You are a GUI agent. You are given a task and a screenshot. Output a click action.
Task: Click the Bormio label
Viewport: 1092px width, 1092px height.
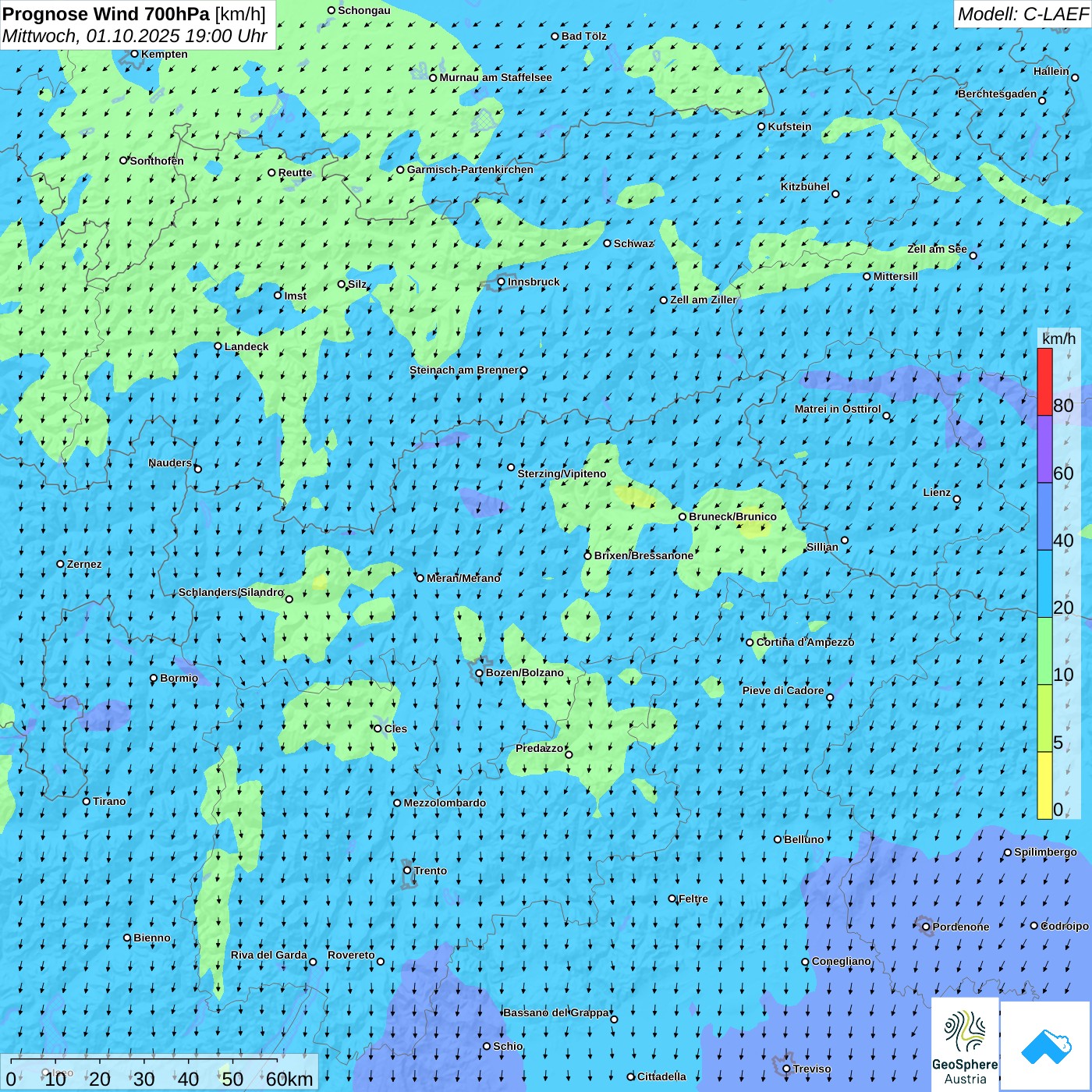[179, 678]
